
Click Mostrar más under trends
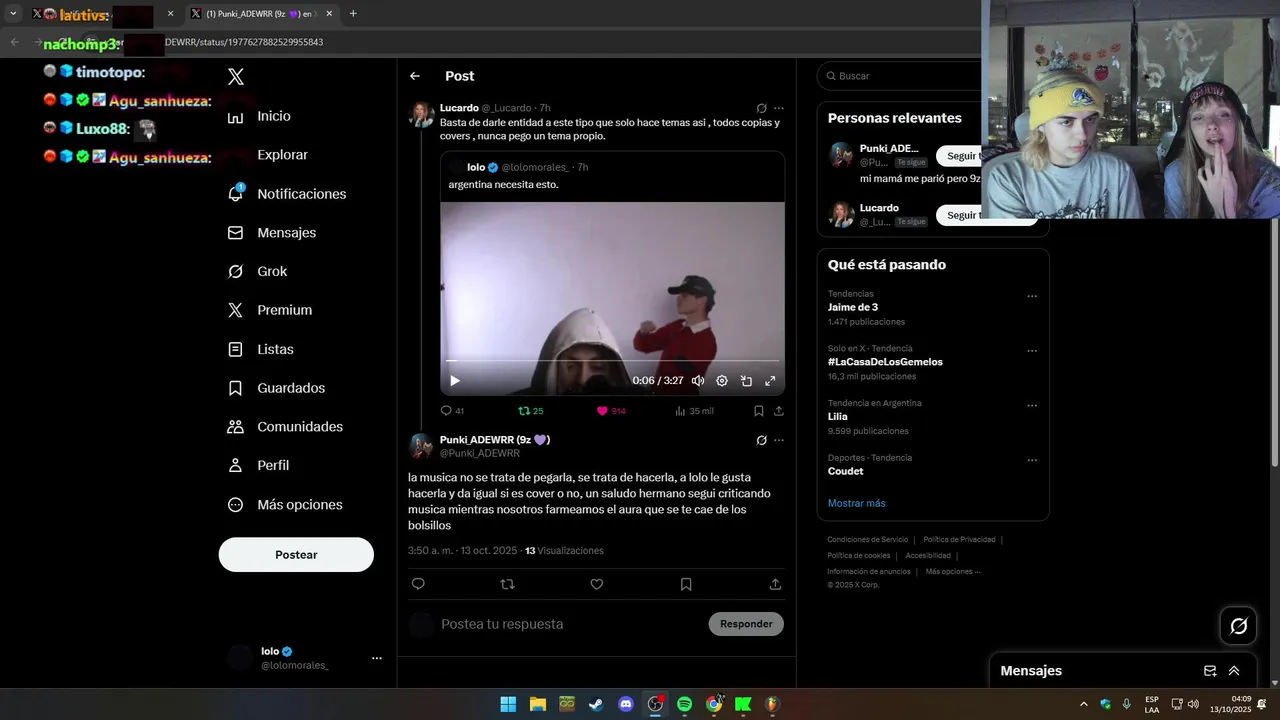(x=856, y=503)
